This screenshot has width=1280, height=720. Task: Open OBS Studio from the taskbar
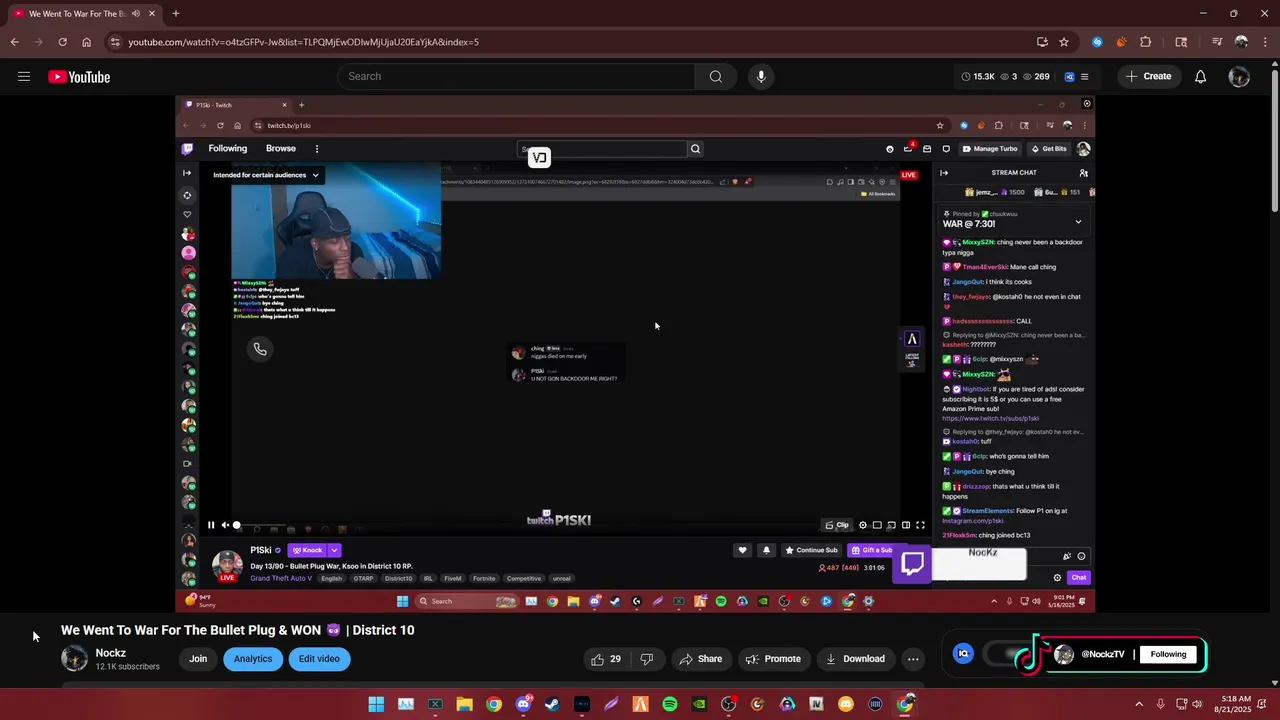pos(729,704)
